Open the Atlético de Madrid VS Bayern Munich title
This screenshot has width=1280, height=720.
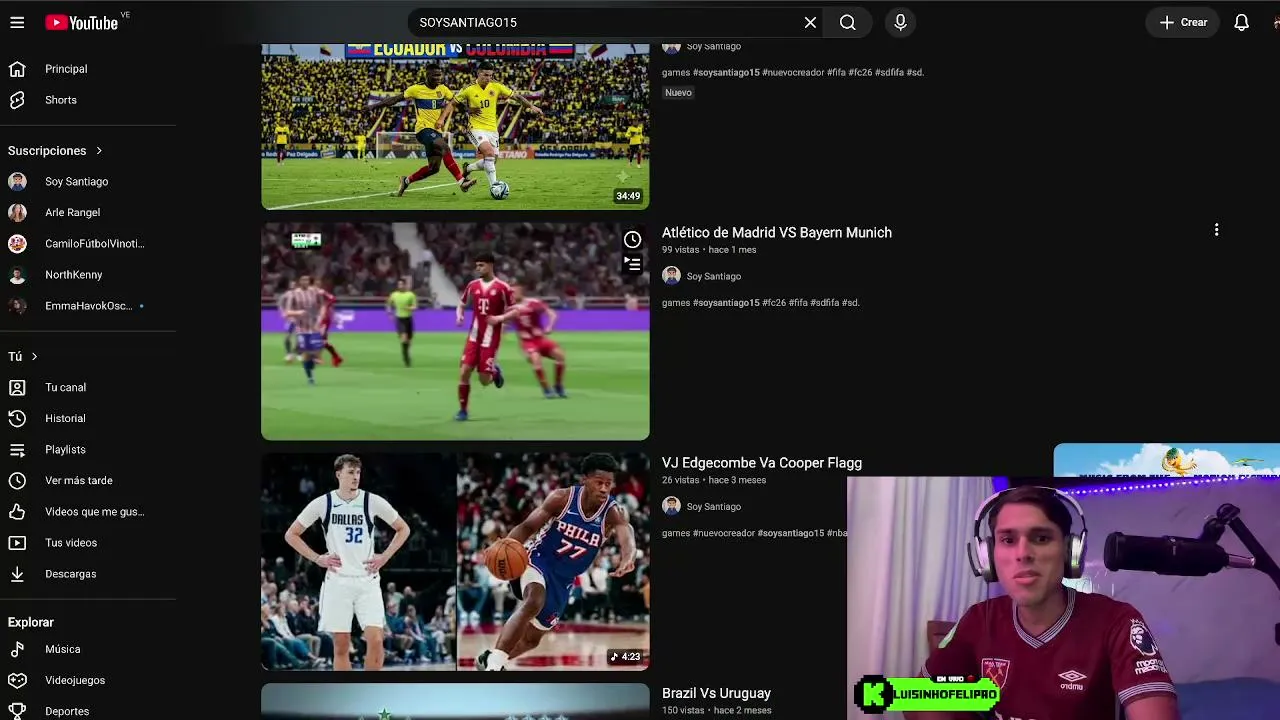coord(777,233)
